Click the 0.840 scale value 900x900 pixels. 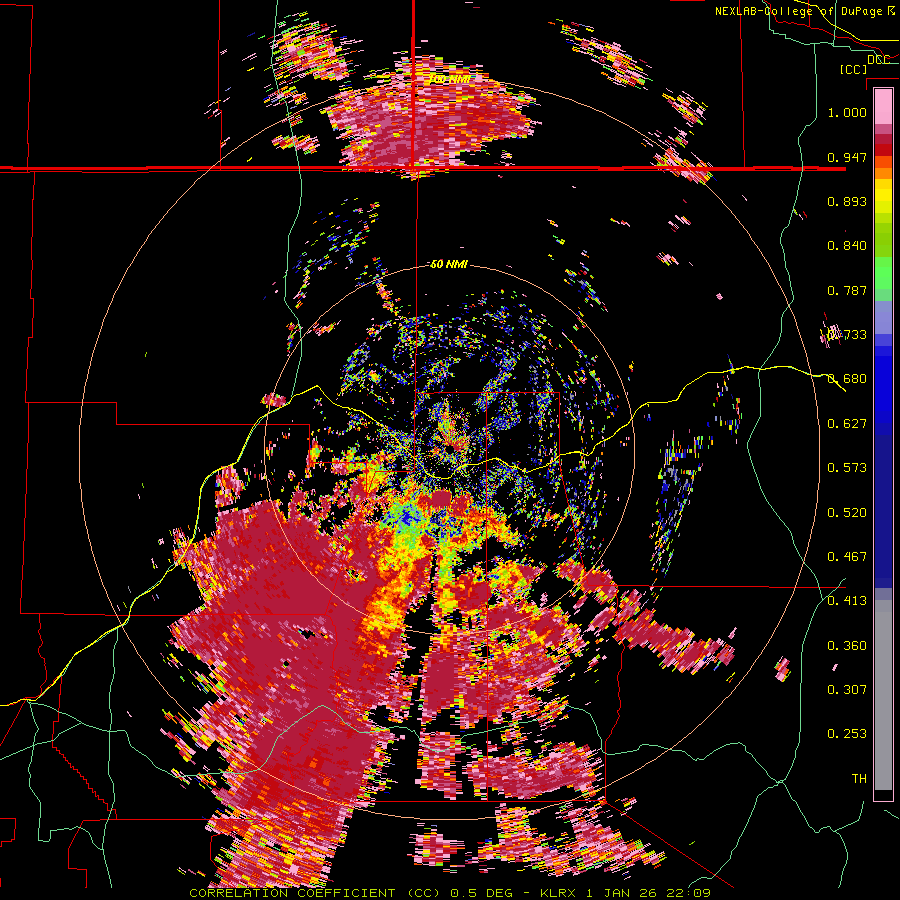847,246
